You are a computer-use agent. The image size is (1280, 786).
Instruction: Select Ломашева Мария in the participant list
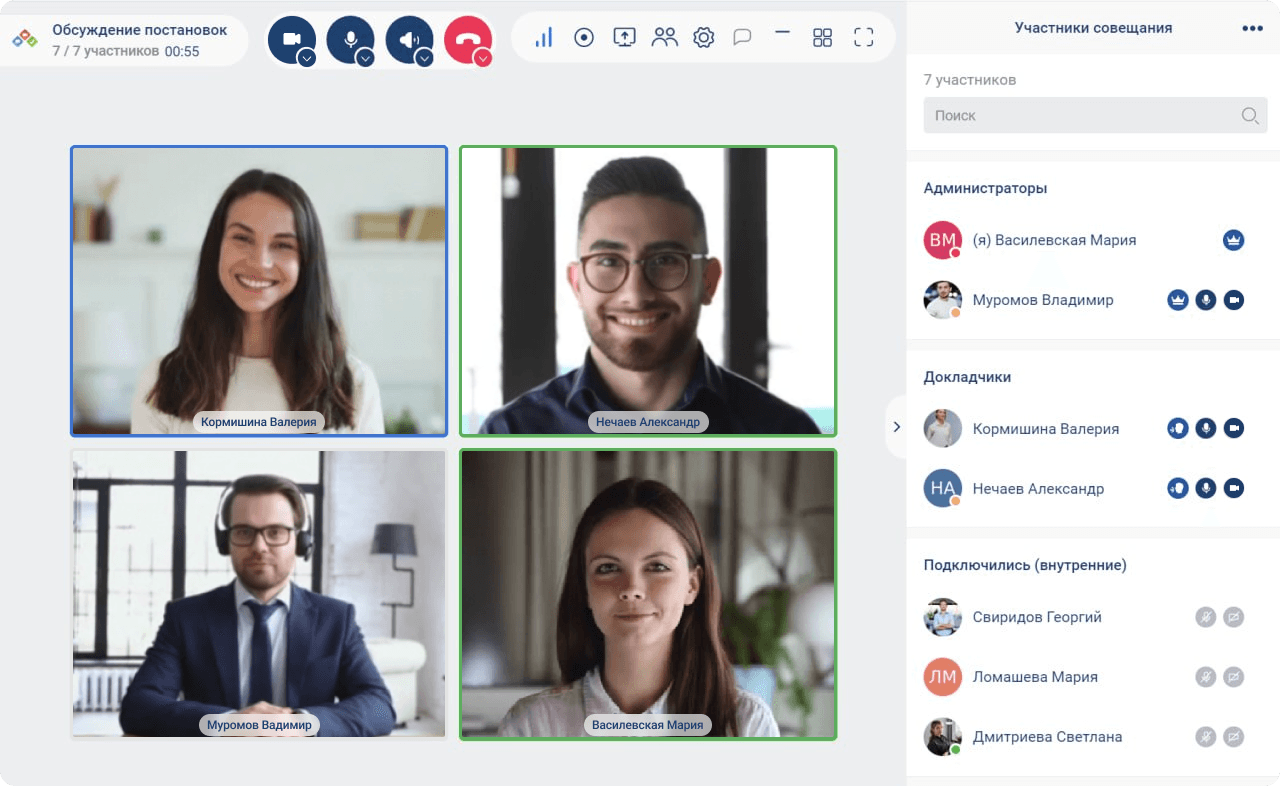(x=1035, y=677)
